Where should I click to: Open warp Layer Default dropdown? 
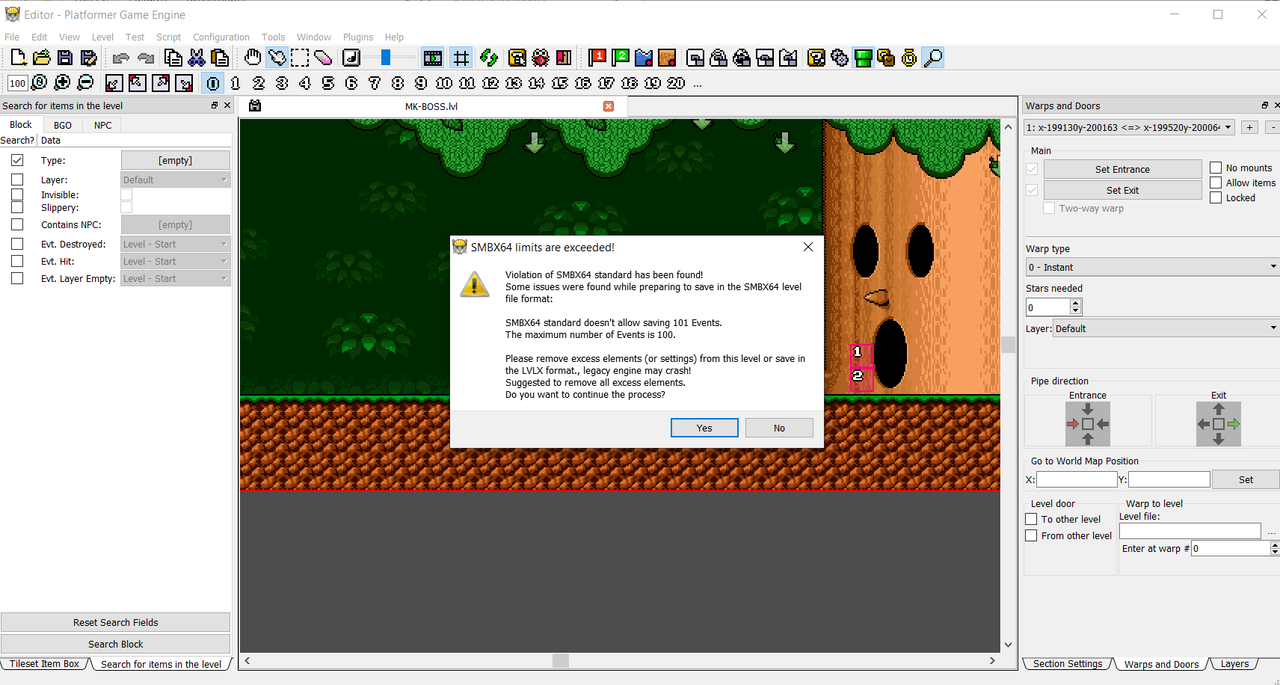1168,328
